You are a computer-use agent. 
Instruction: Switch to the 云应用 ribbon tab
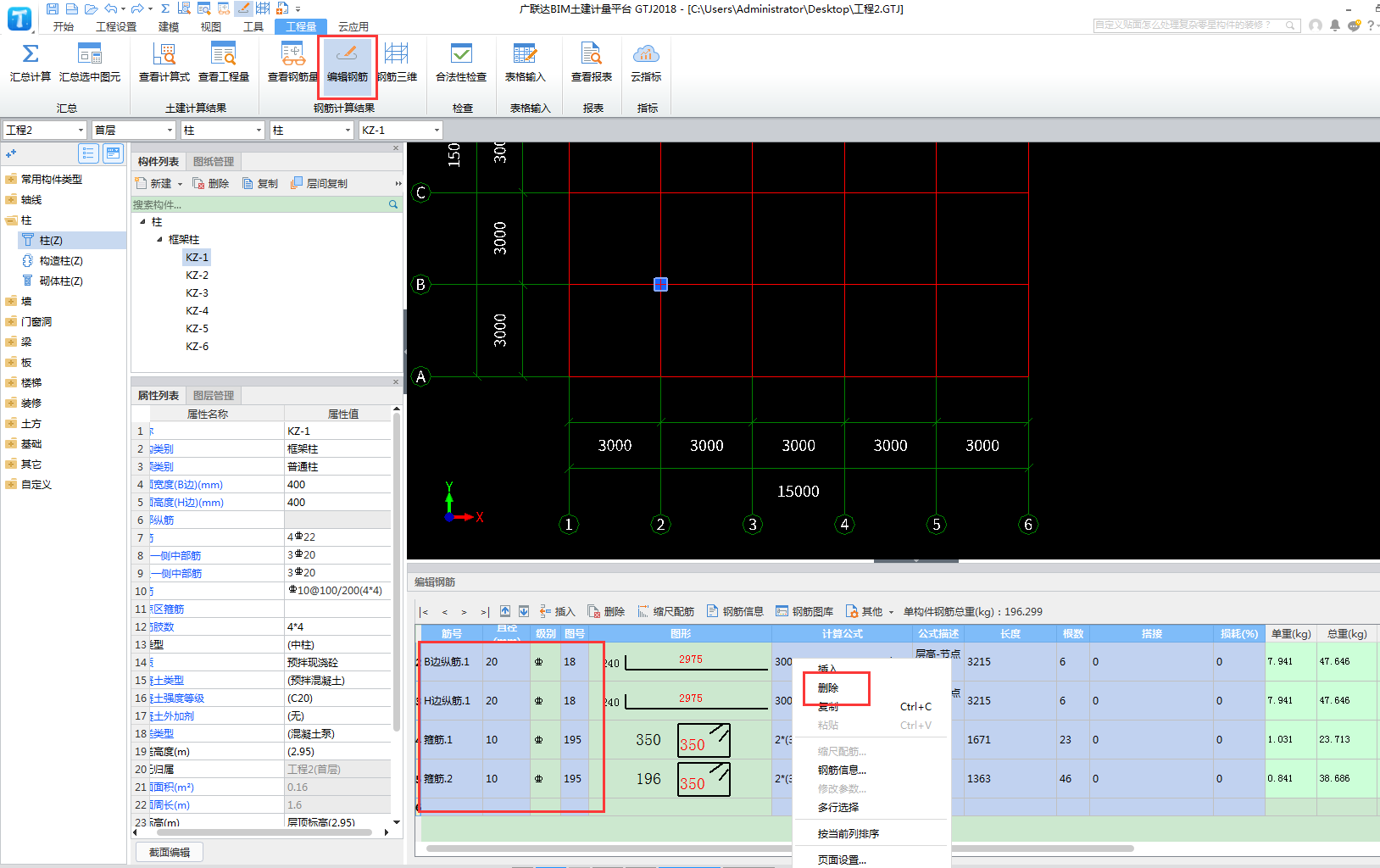(x=353, y=26)
